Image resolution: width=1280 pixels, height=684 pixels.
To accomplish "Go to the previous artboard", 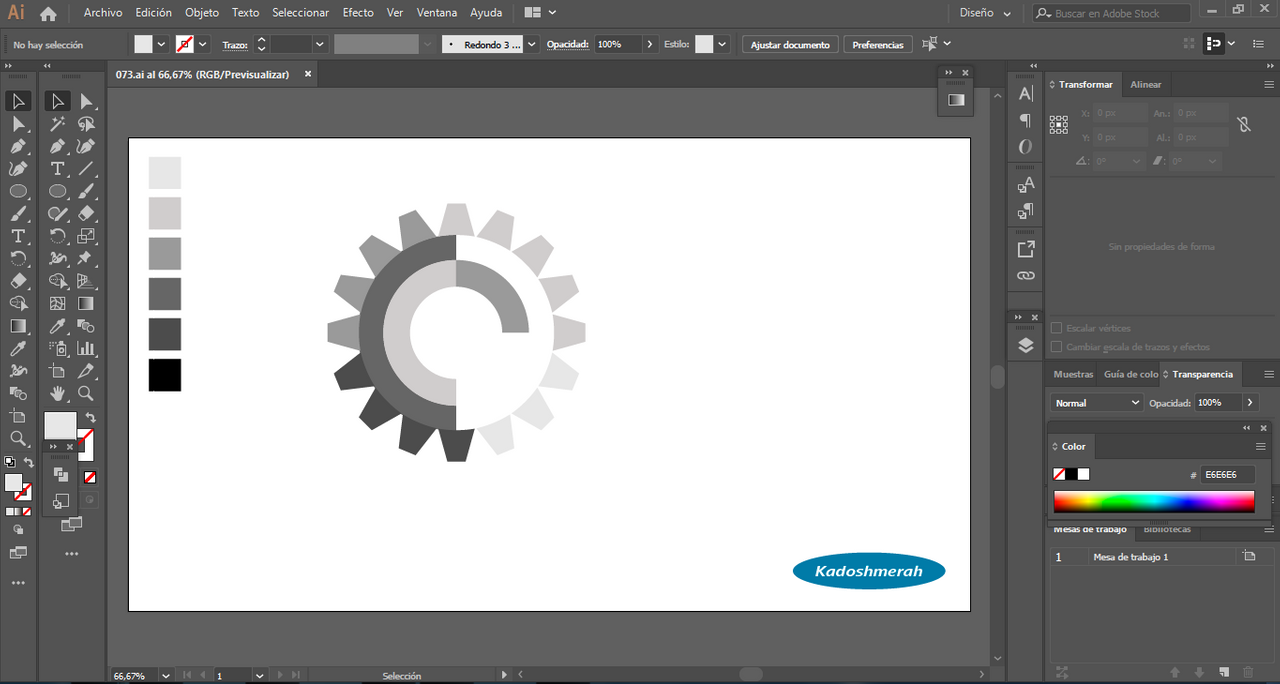I will click(203, 676).
